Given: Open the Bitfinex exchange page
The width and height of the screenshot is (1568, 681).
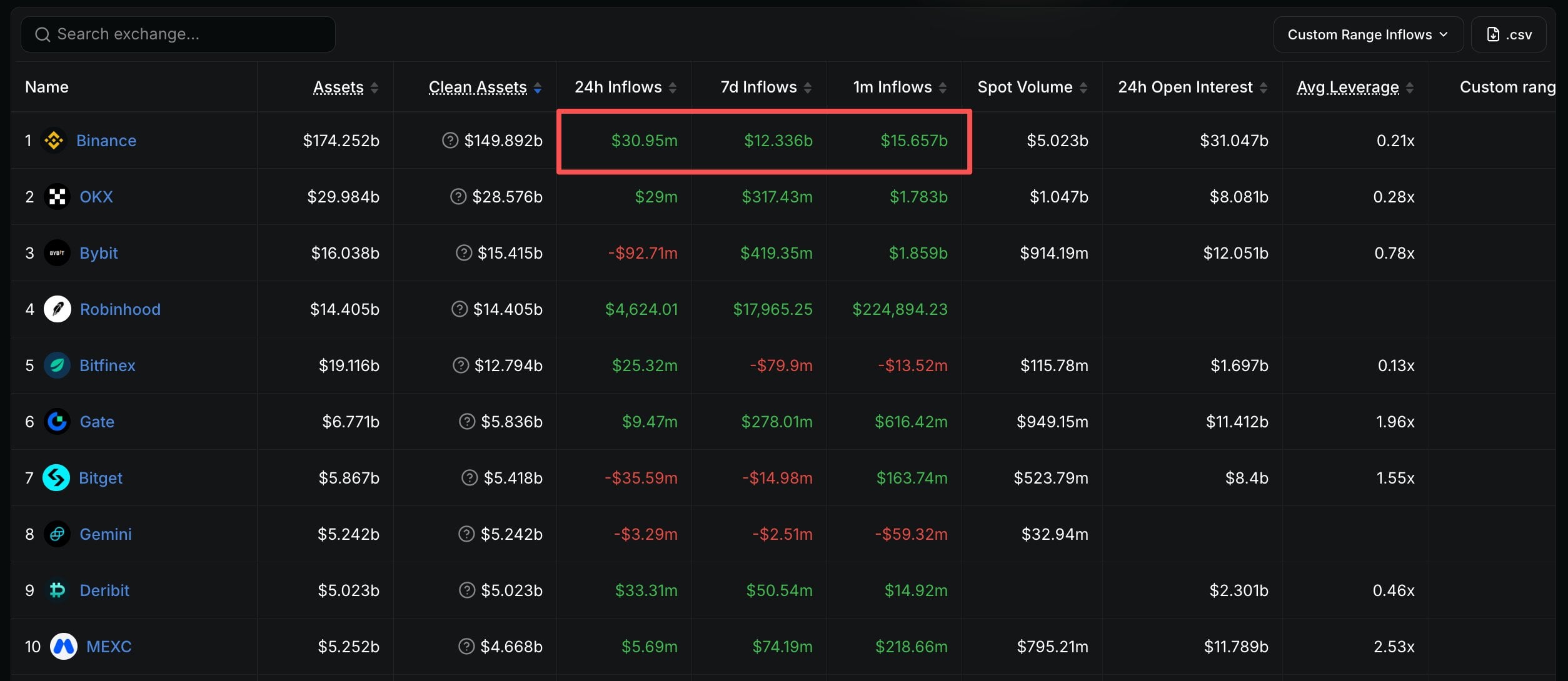Looking at the screenshot, I should [x=108, y=365].
